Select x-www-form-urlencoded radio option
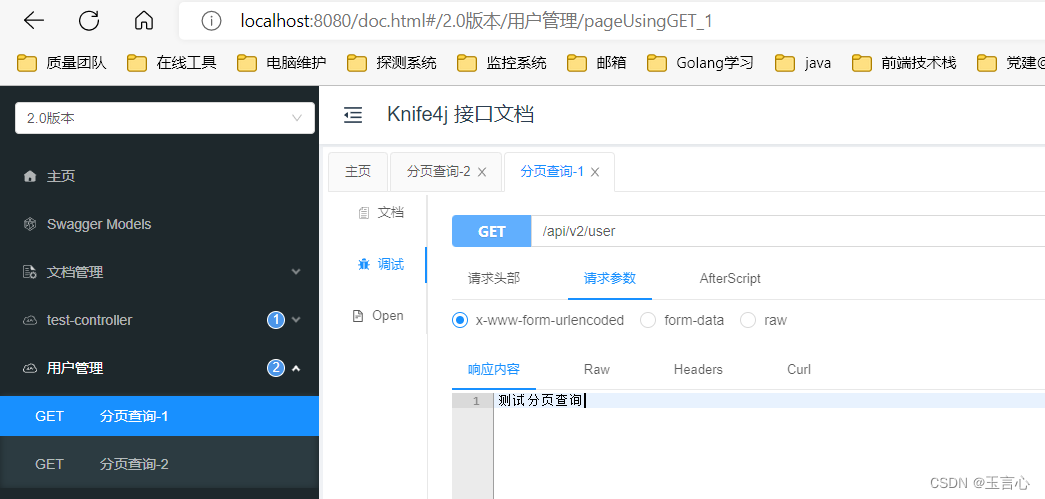 460,320
